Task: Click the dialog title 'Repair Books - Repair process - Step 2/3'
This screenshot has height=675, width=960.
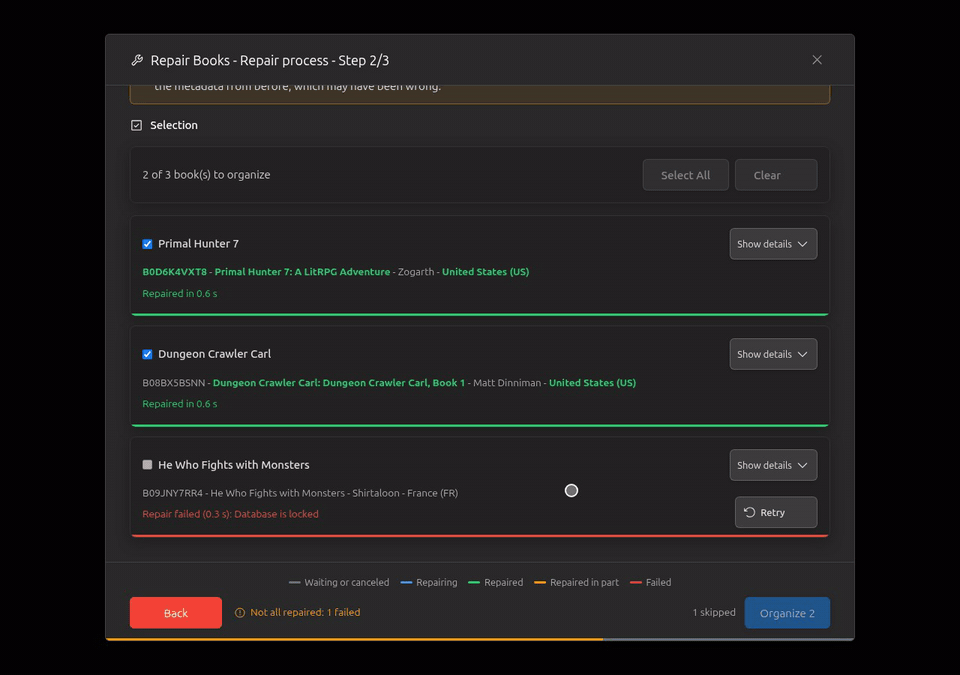Action: (269, 60)
